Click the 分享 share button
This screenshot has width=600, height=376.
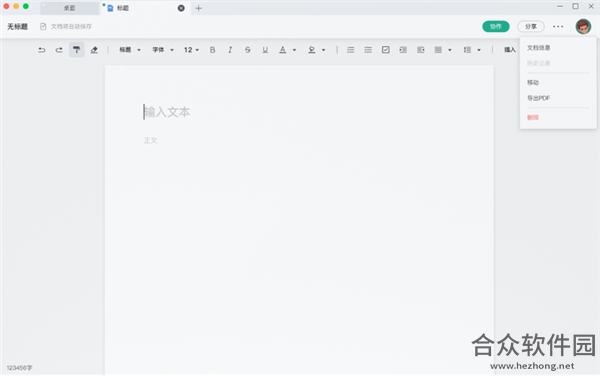531,26
